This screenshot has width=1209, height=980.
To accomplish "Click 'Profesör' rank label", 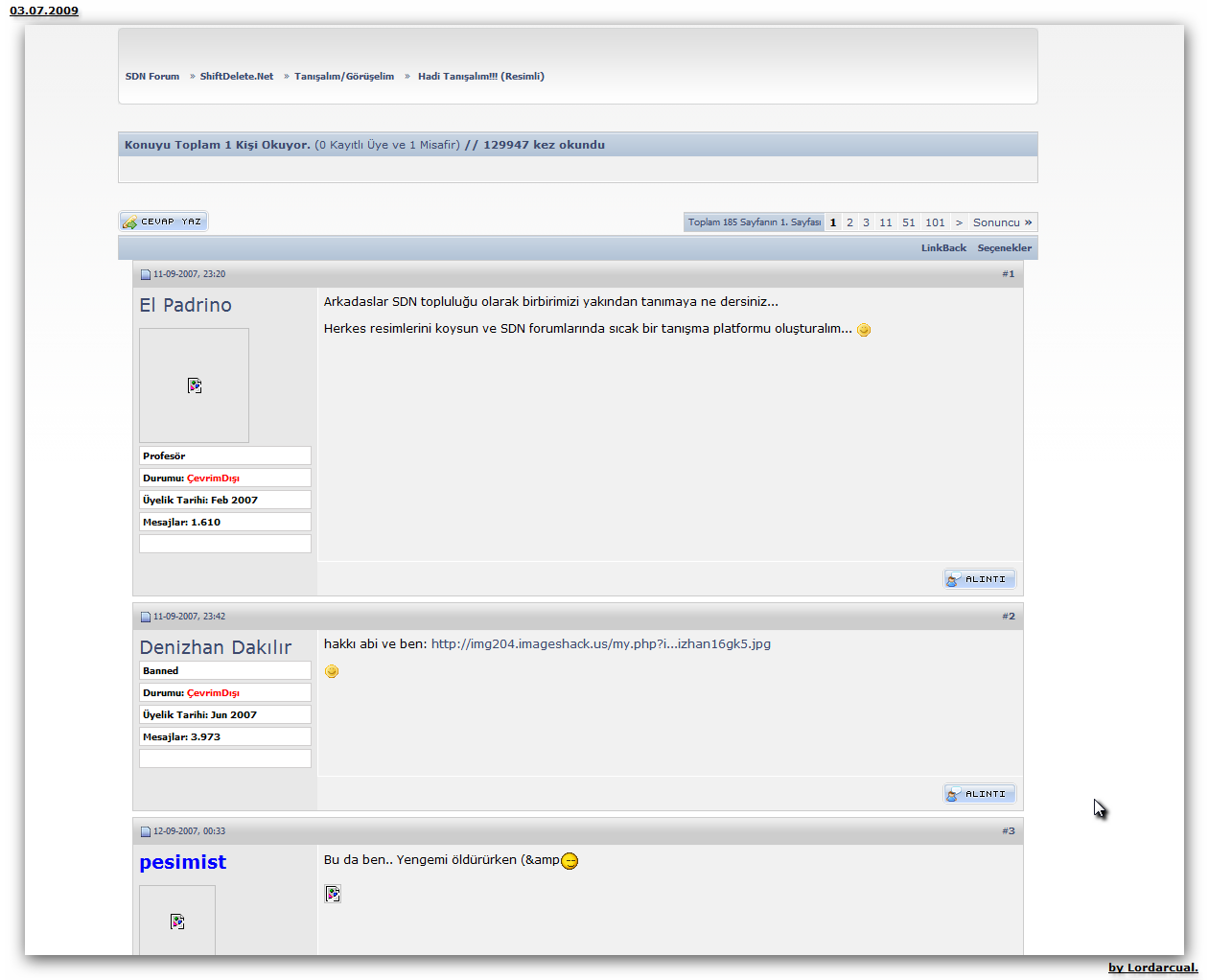I will tap(164, 456).
